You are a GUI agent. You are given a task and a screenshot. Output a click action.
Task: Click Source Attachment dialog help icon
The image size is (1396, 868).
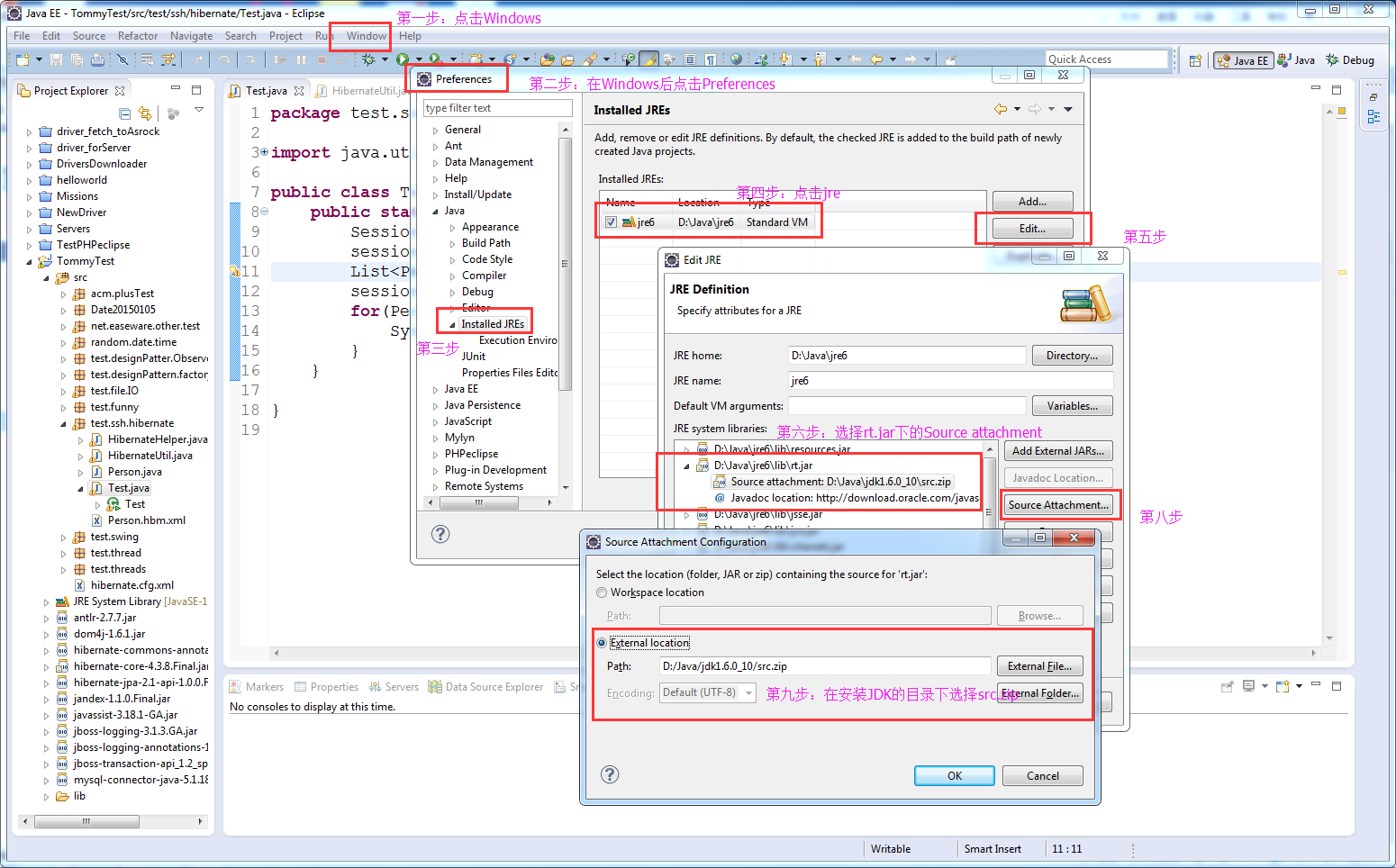(x=610, y=774)
